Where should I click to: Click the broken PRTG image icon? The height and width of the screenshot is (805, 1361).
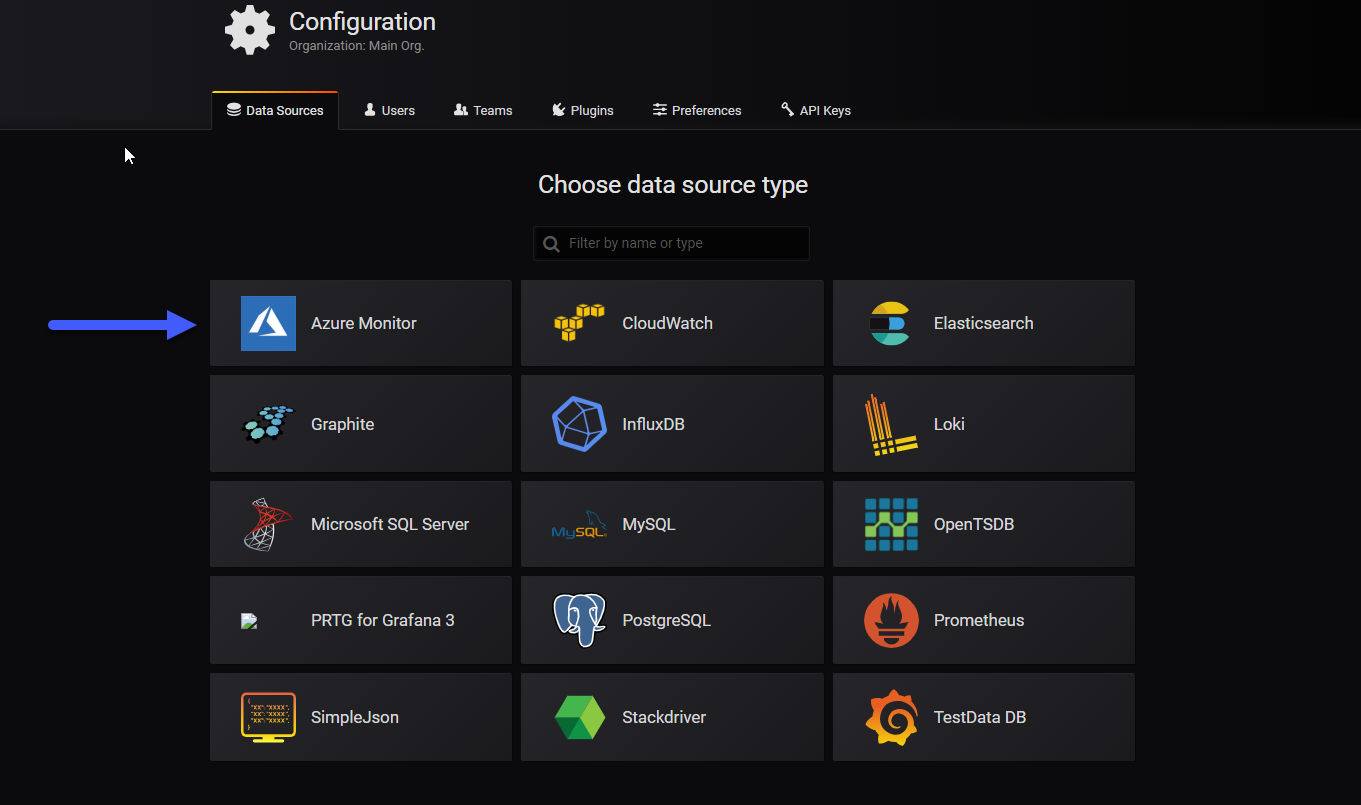[250, 621]
